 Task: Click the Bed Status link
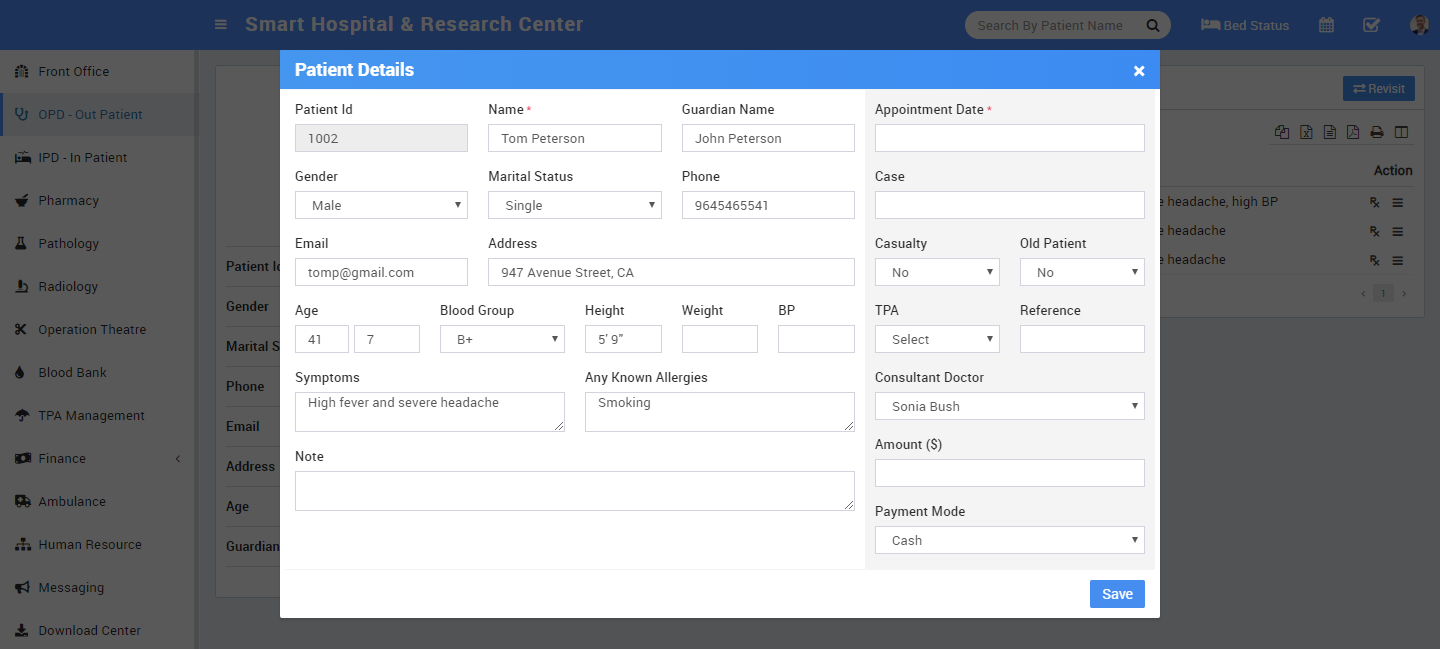point(1245,25)
